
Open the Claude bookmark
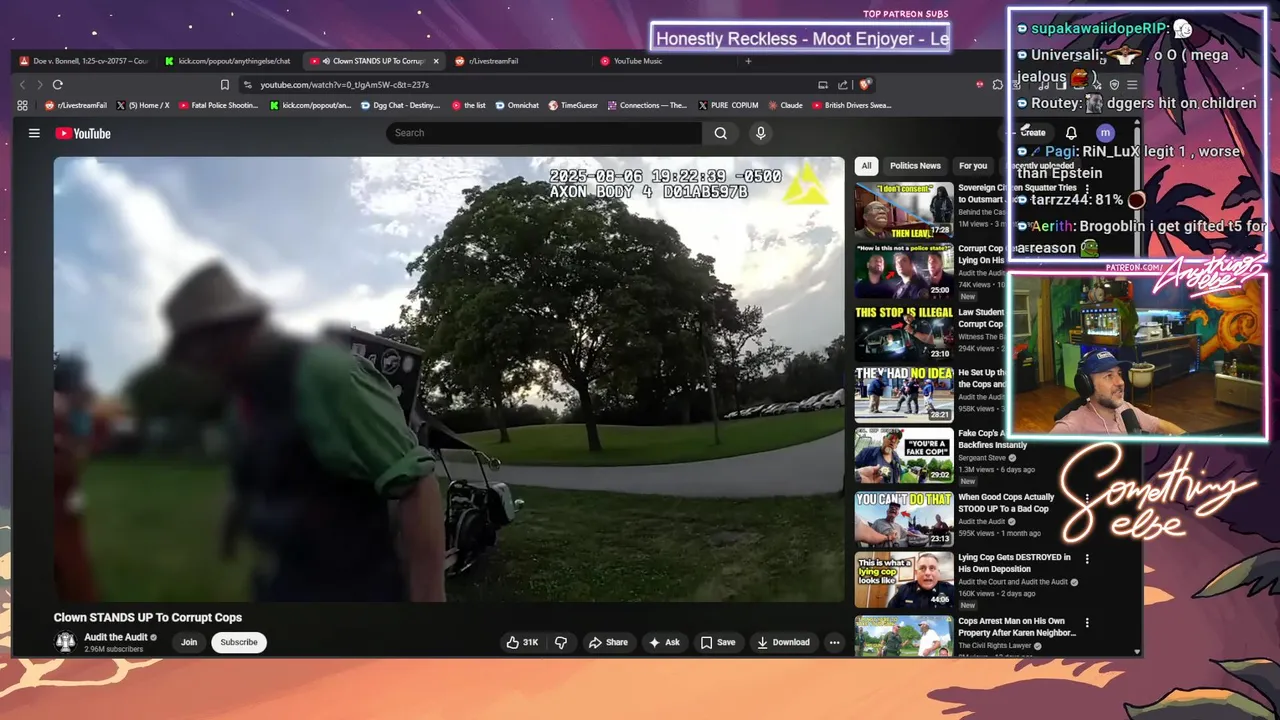784,105
